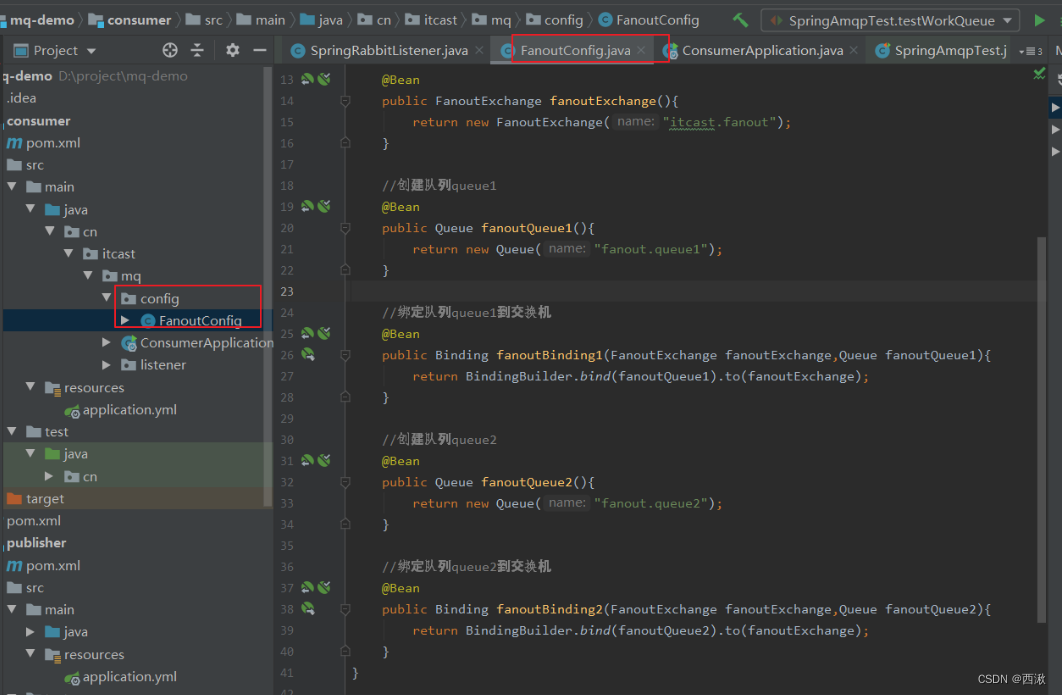The width and height of the screenshot is (1062, 695).
Task: Click the vertical scrollbar of the editor
Action: (1041, 429)
